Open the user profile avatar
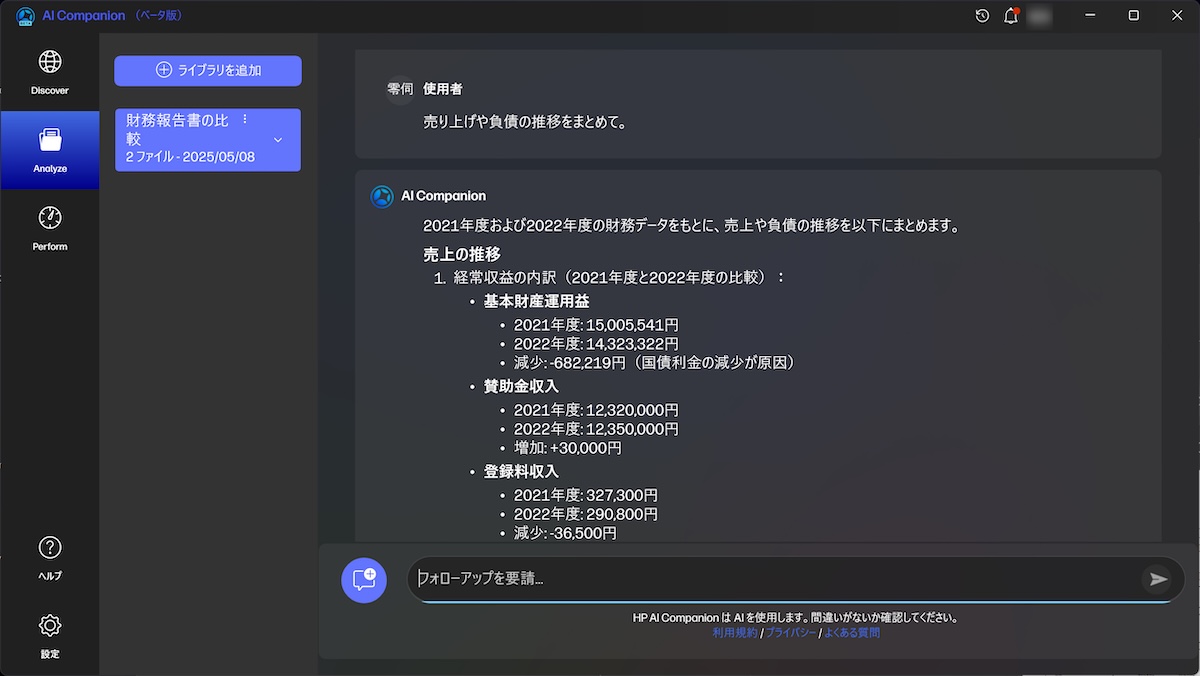1200x676 pixels. point(1039,16)
